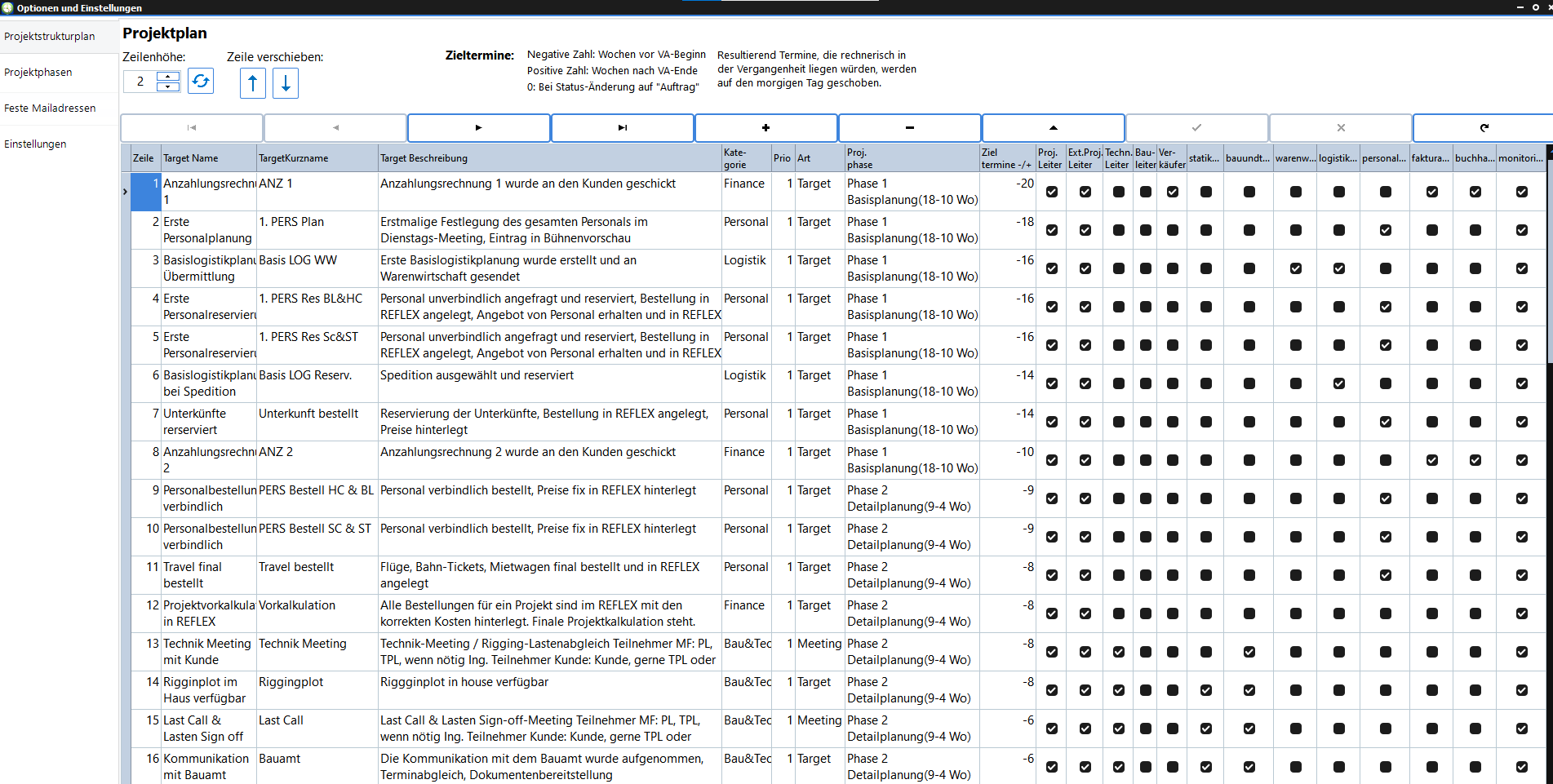This screenshot has width=1553, height=784.
Task: Go to next record navigator button
Action: pos(479,128)
